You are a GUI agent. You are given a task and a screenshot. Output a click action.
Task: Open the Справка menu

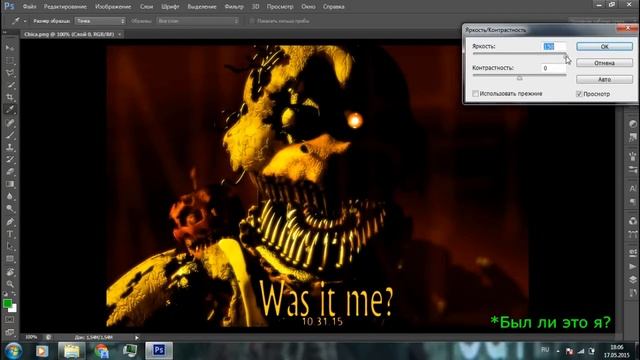pos(333,7)
